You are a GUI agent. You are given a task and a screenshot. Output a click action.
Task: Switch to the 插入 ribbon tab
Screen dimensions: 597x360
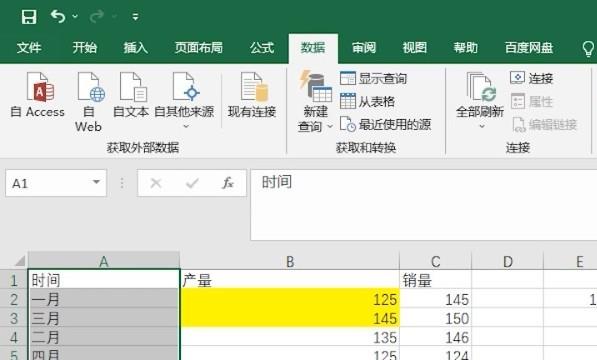[135, 48]
